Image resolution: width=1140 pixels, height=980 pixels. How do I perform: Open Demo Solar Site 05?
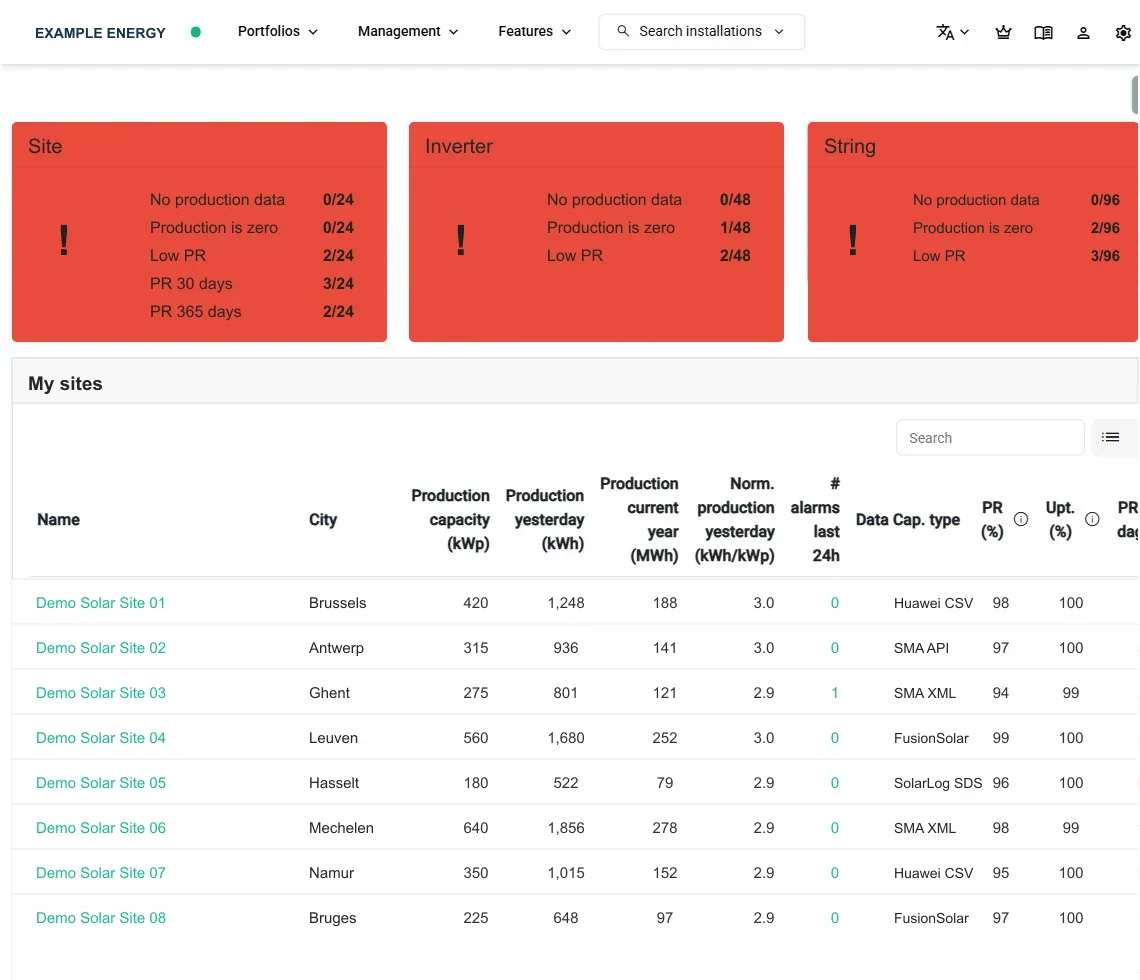[100, 783]
